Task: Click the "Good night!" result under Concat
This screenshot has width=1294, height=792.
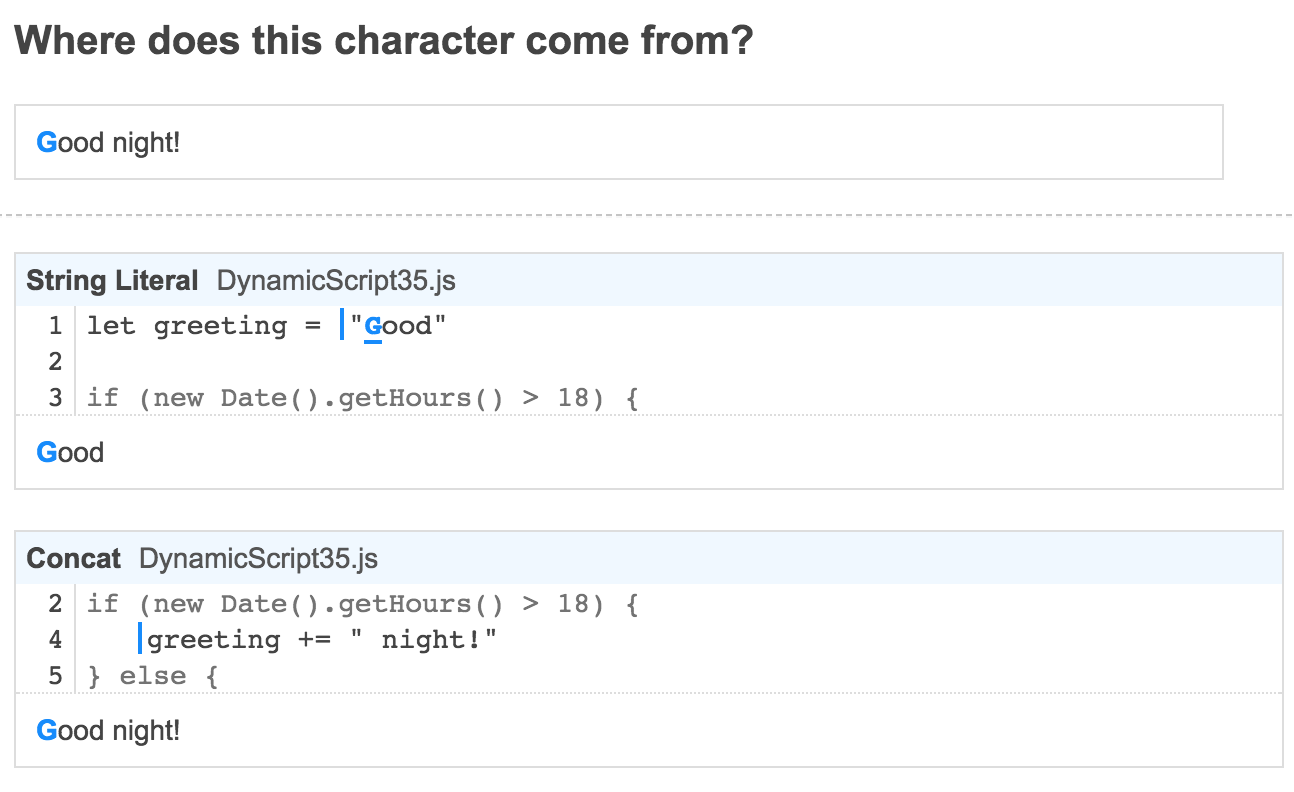Action: pos(108,731)
